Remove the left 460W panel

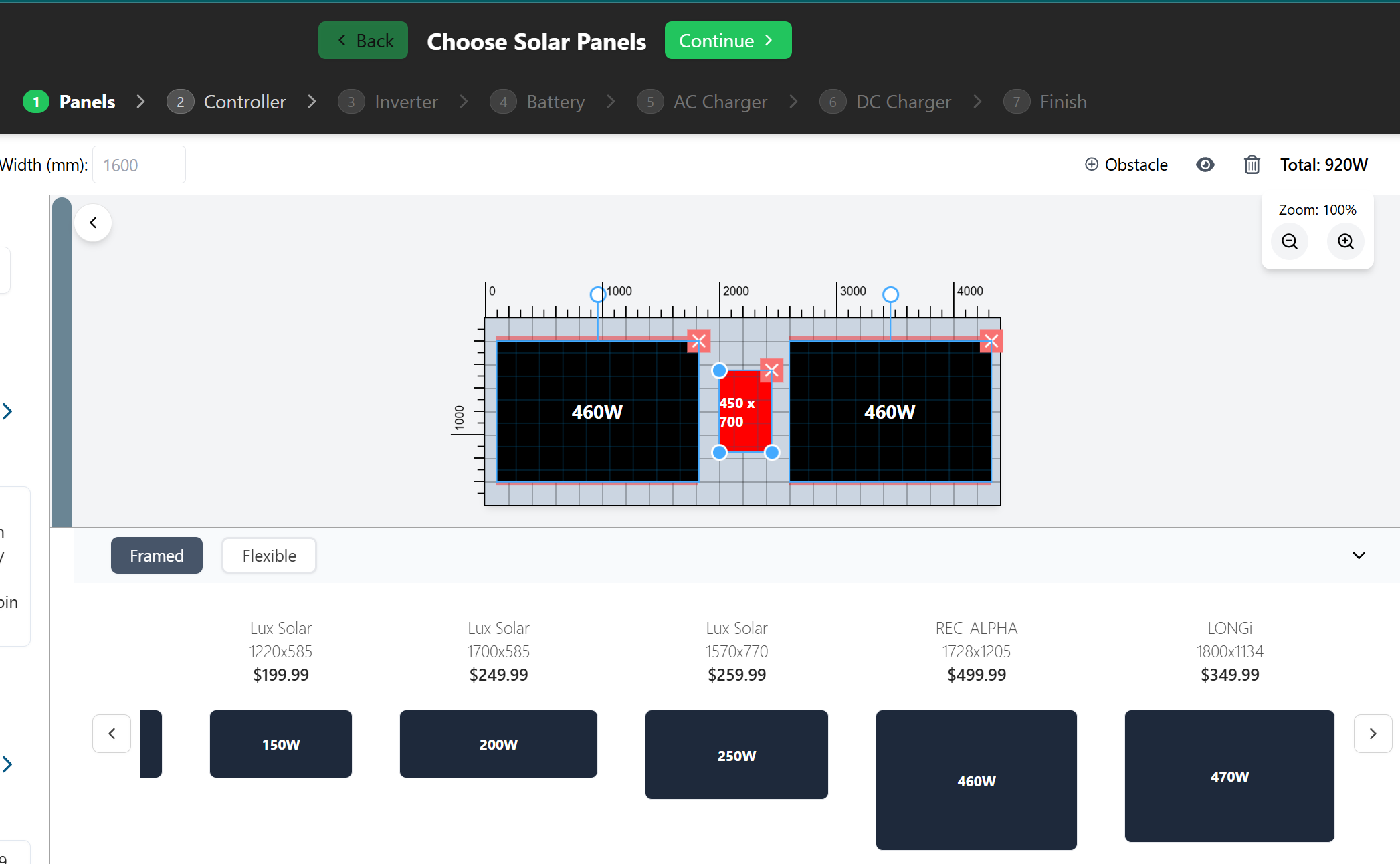[x=698, y=342]
